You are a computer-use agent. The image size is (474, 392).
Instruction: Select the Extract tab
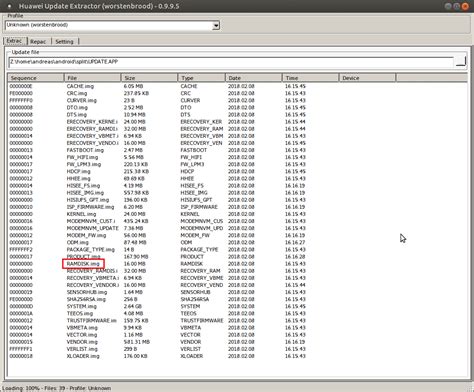(x=15, y=41)
